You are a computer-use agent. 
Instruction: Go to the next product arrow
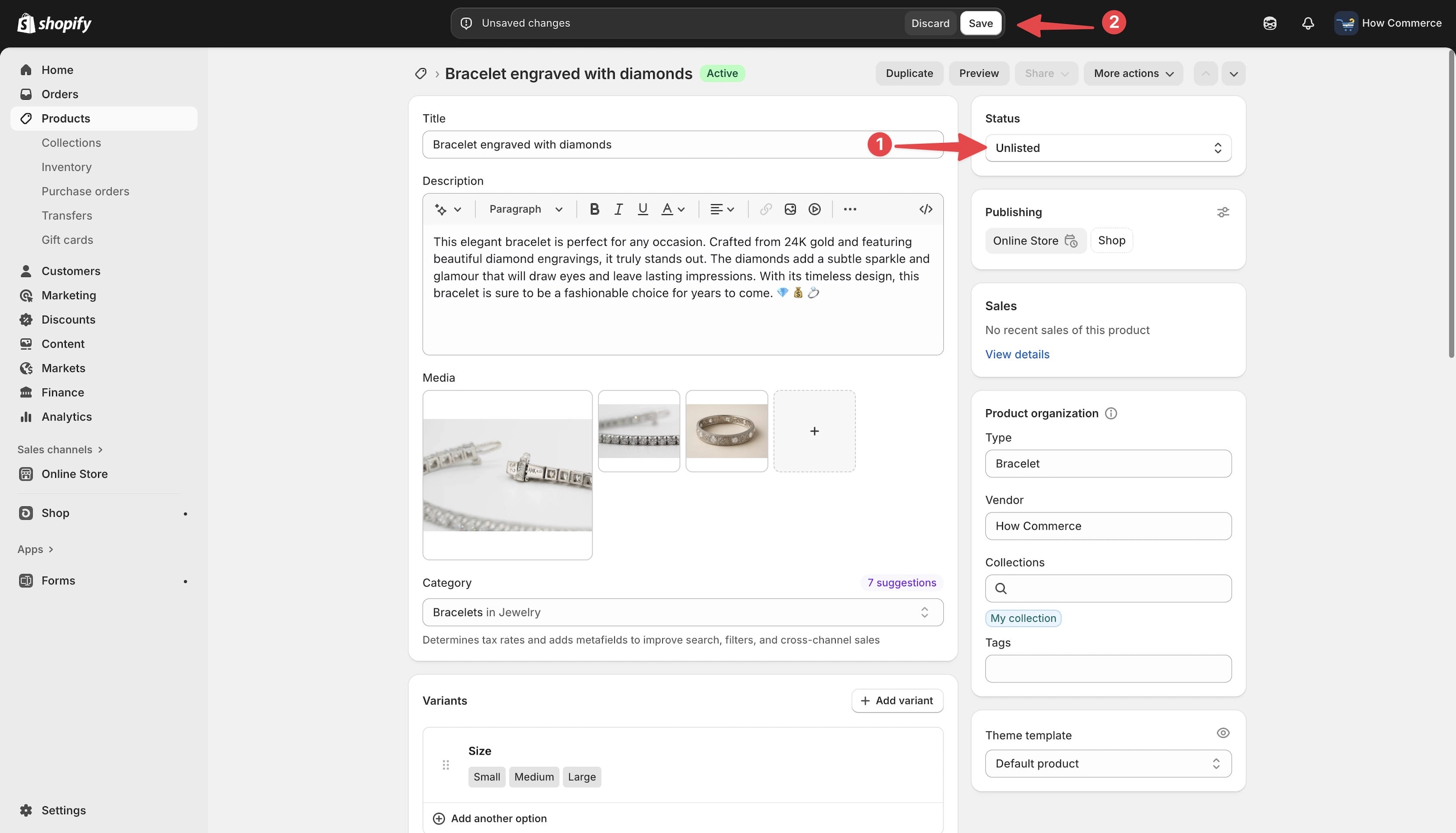[1234, 73]
